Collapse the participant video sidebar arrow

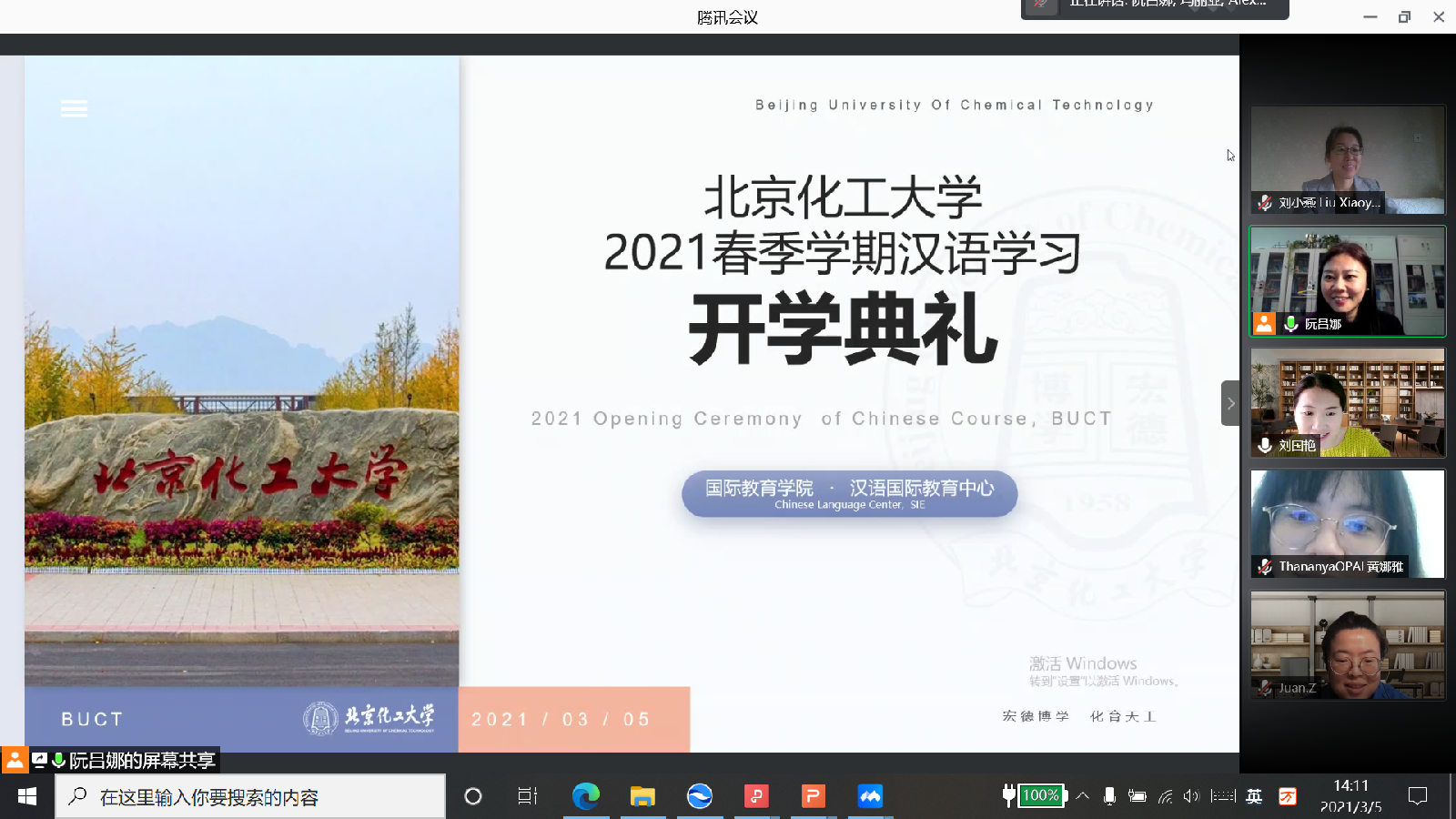click(1230, 403)
